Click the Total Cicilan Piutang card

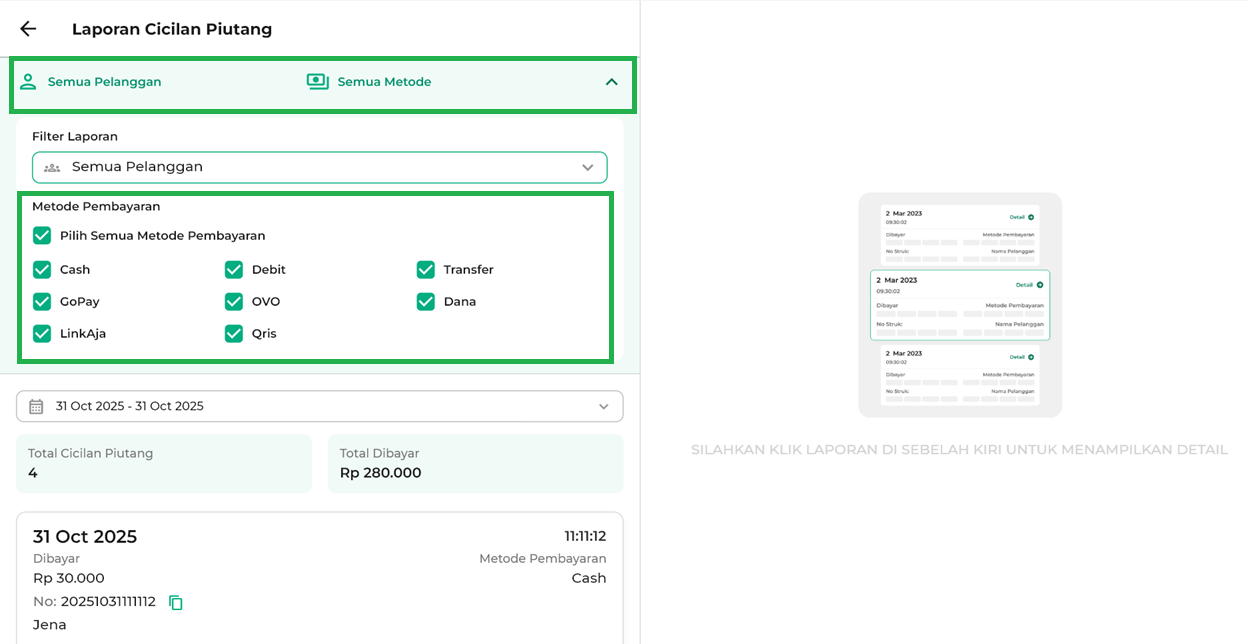click(164, 463)
